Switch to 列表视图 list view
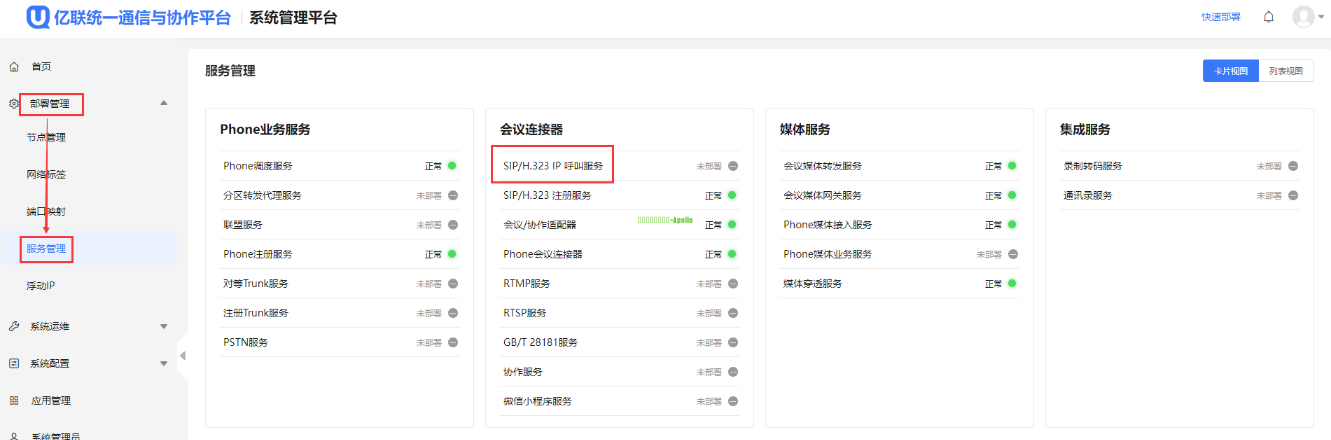 1285,71
